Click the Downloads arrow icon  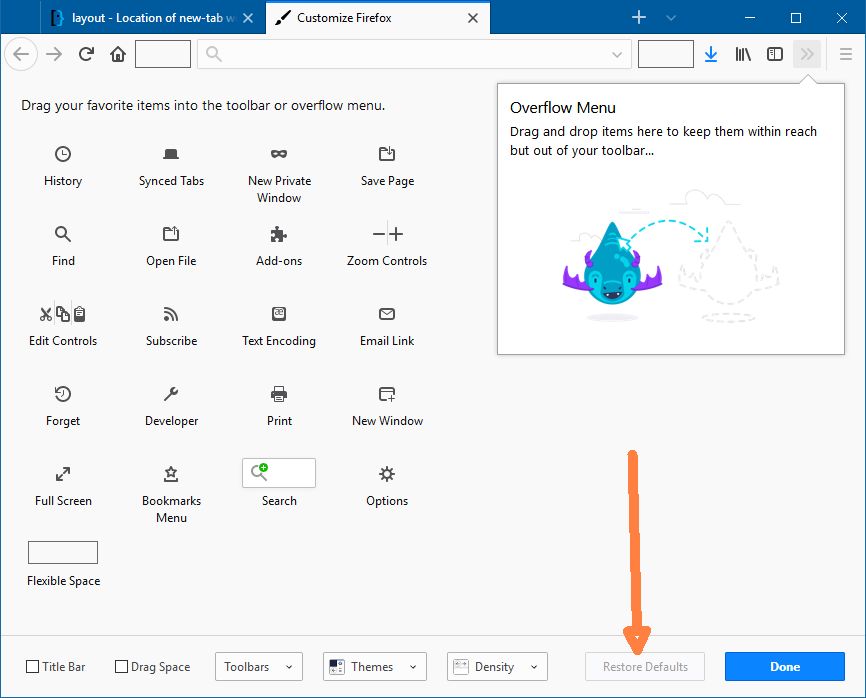(711, 54)
